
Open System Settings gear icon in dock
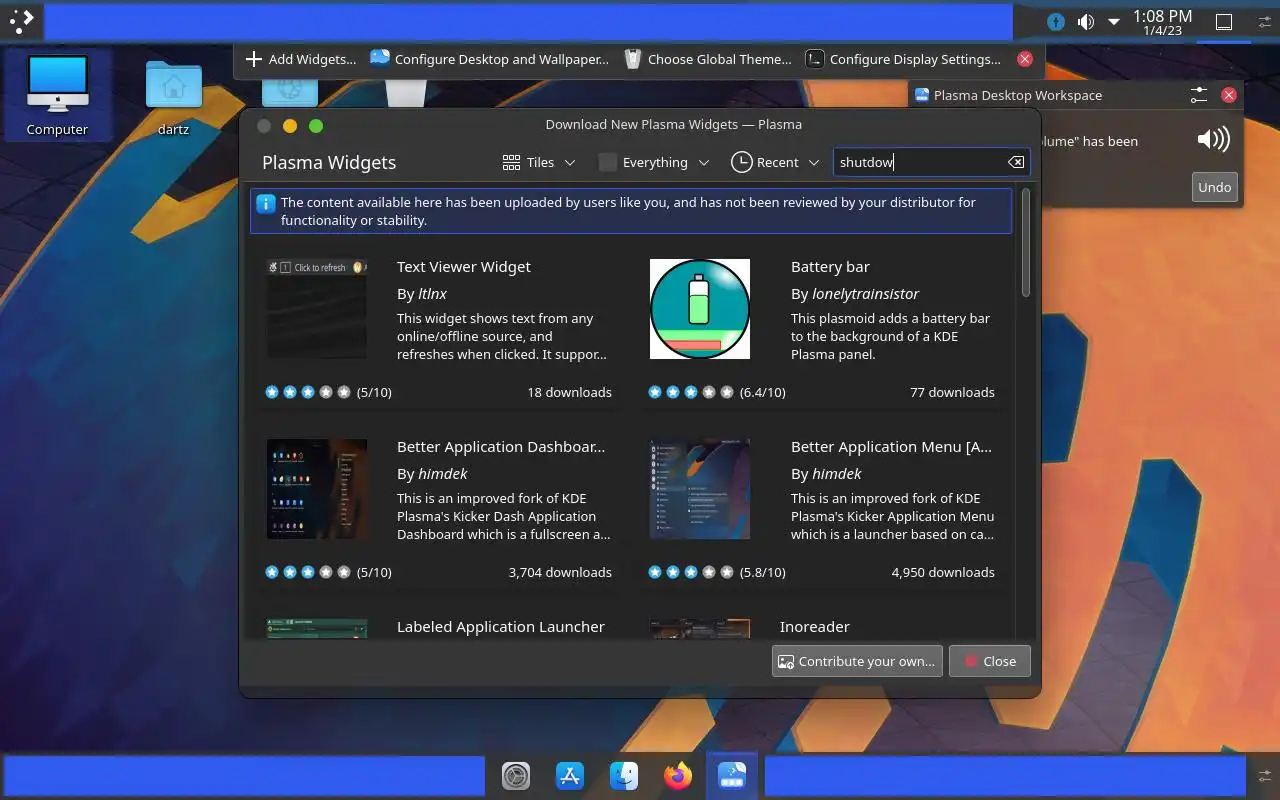tap(516, 776)
